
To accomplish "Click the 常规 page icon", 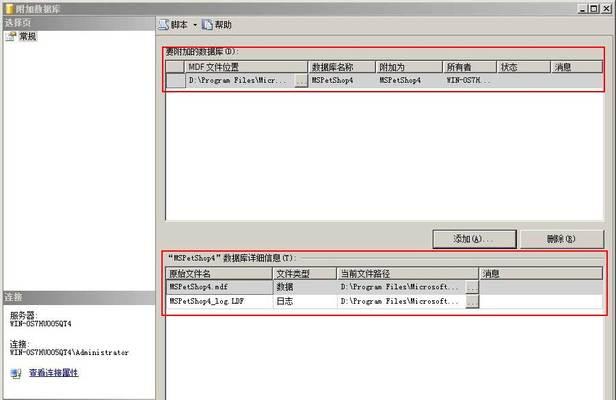I will [11, 37].
